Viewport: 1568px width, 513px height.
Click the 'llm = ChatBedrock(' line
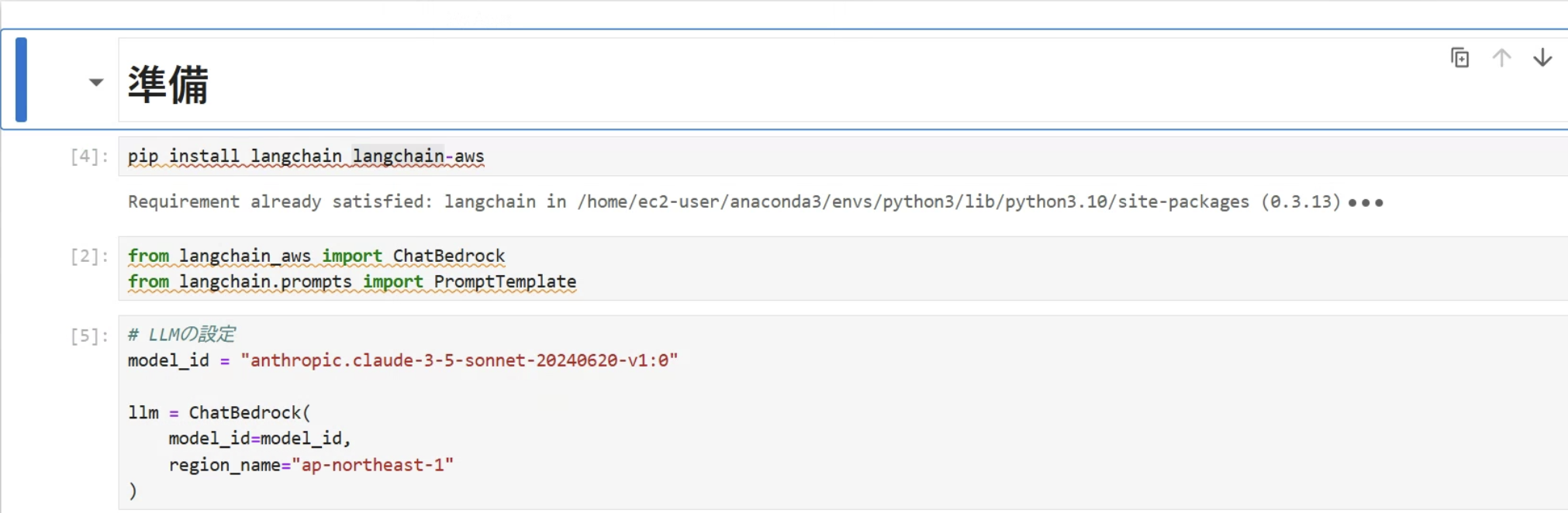tap(219, 413)
